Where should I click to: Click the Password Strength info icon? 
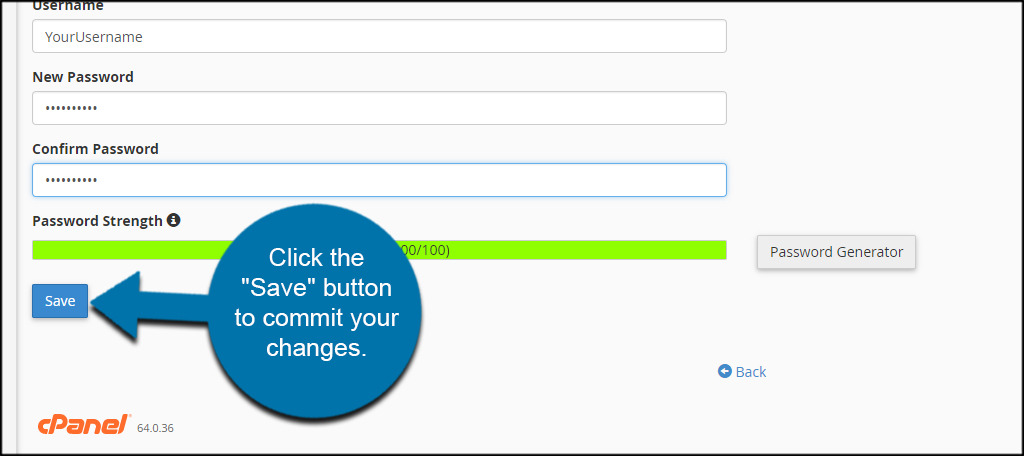173,220
